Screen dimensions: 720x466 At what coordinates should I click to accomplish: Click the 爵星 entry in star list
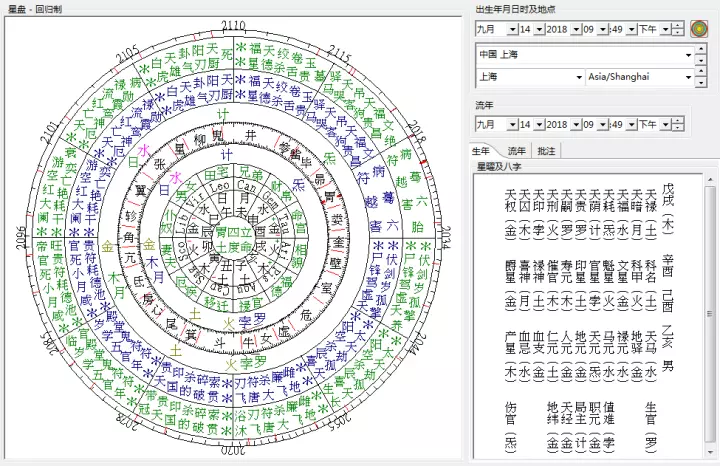[x=511, y=272]
